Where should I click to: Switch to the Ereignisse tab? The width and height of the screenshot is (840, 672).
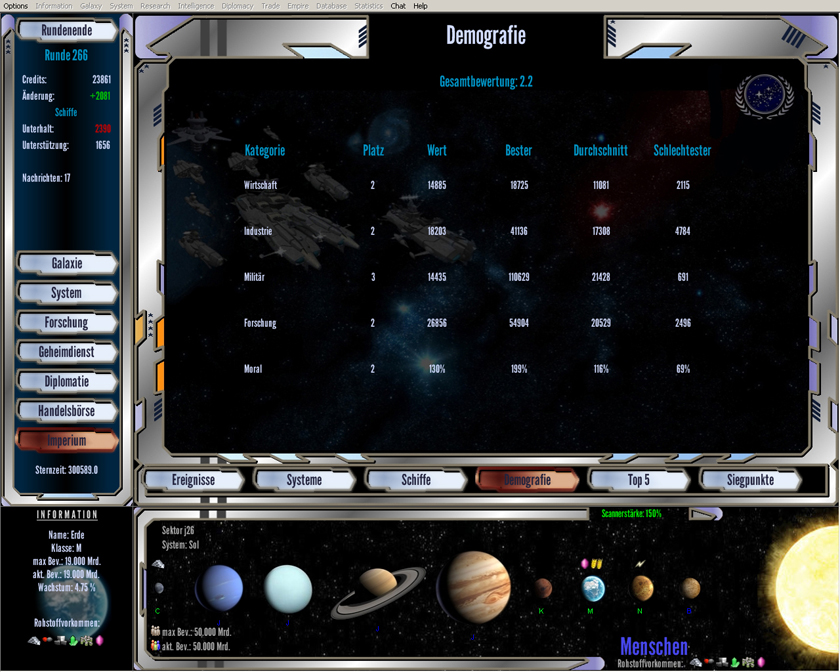[x=193, y=480]
